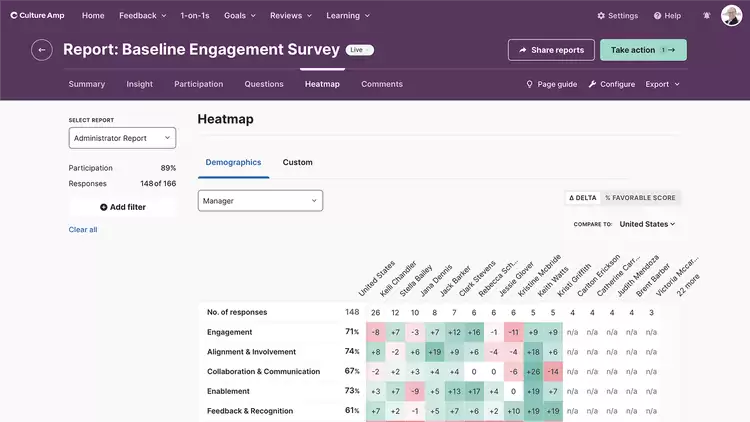Click the Culture Amp logo
The height and width of the screenshot is (422, 750).
38,16
